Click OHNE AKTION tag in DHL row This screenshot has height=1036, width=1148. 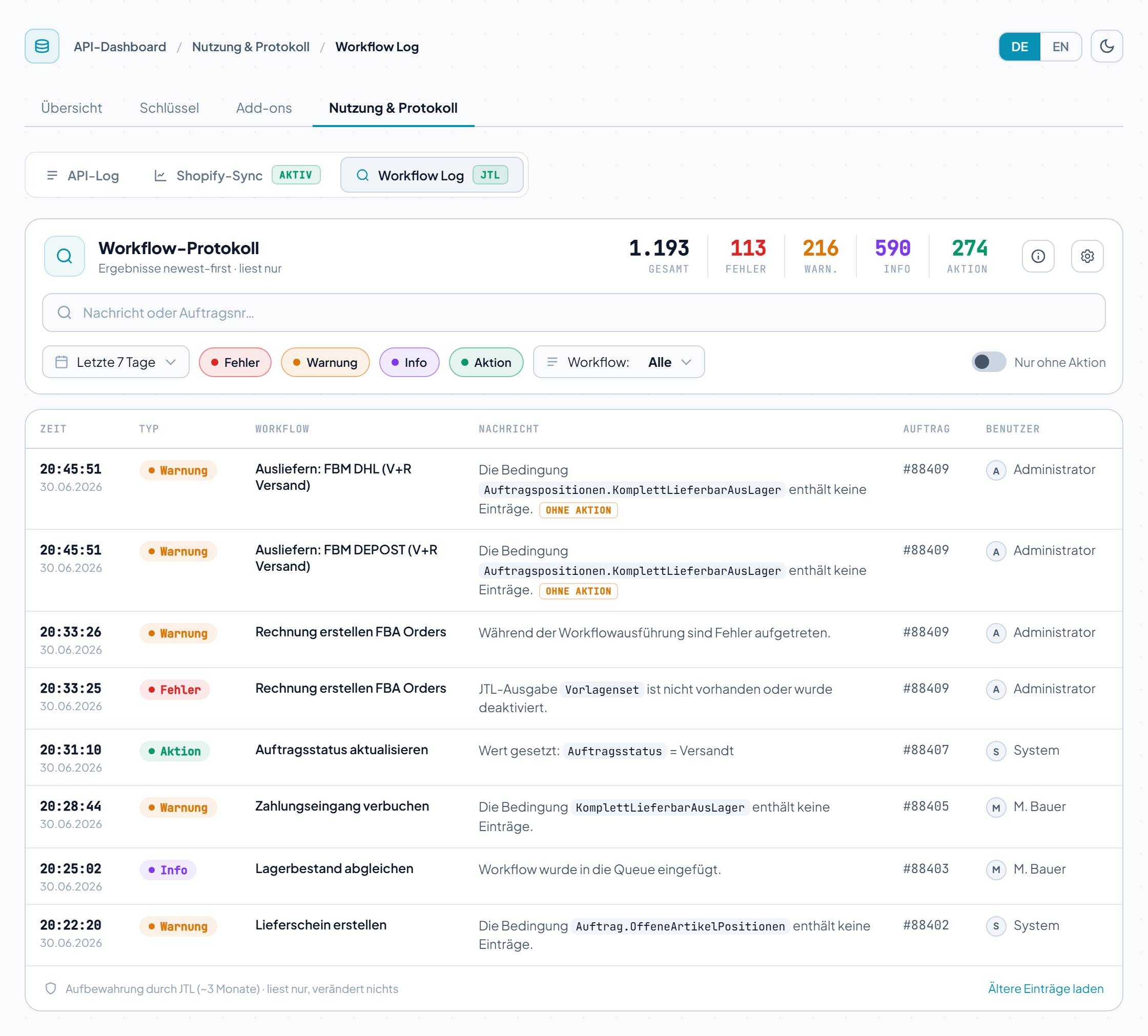(x=578, y=511)
